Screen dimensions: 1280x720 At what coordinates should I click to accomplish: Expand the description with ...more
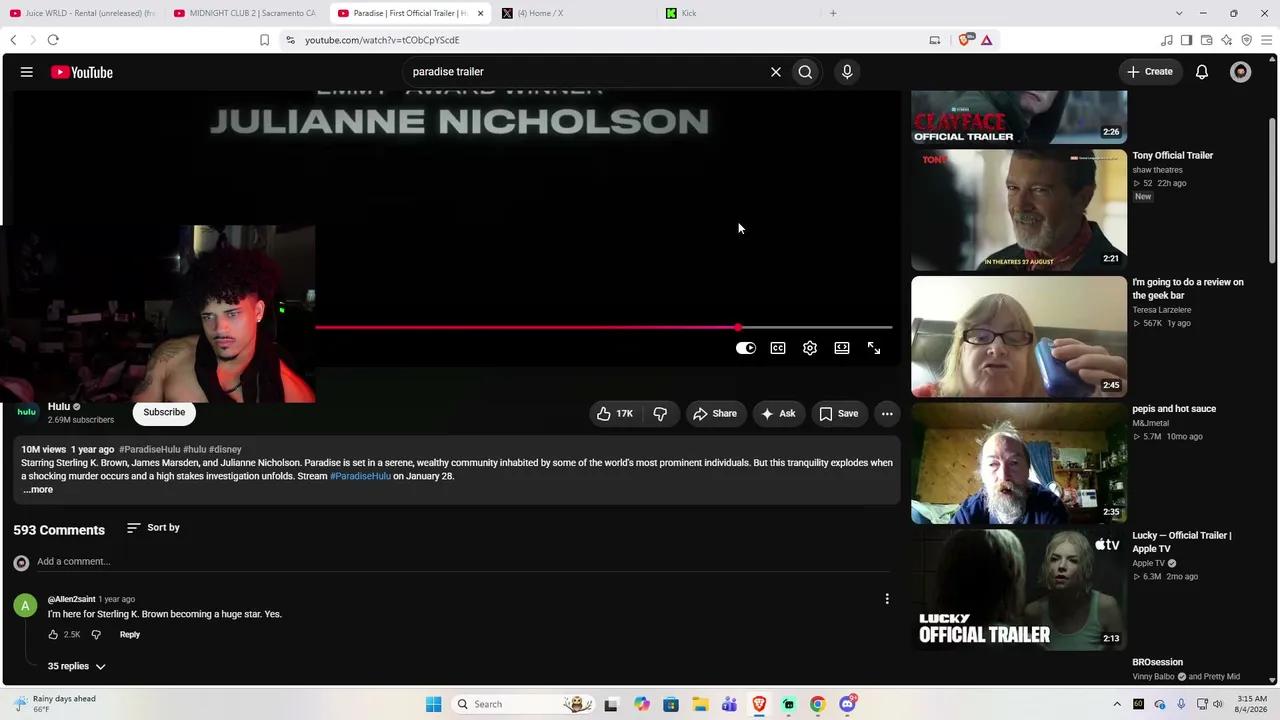click(x=38, y=490)
